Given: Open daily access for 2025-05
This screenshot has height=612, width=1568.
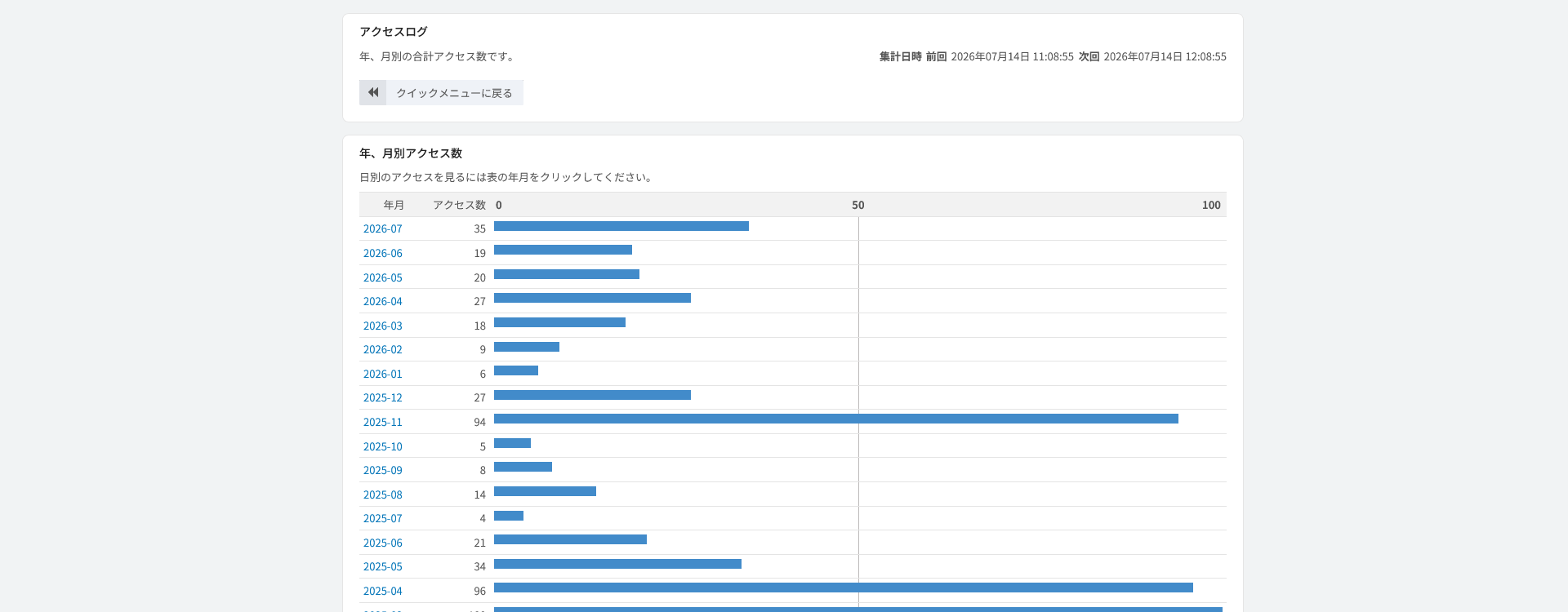Looking at the screenshot, I should (383, 567).
